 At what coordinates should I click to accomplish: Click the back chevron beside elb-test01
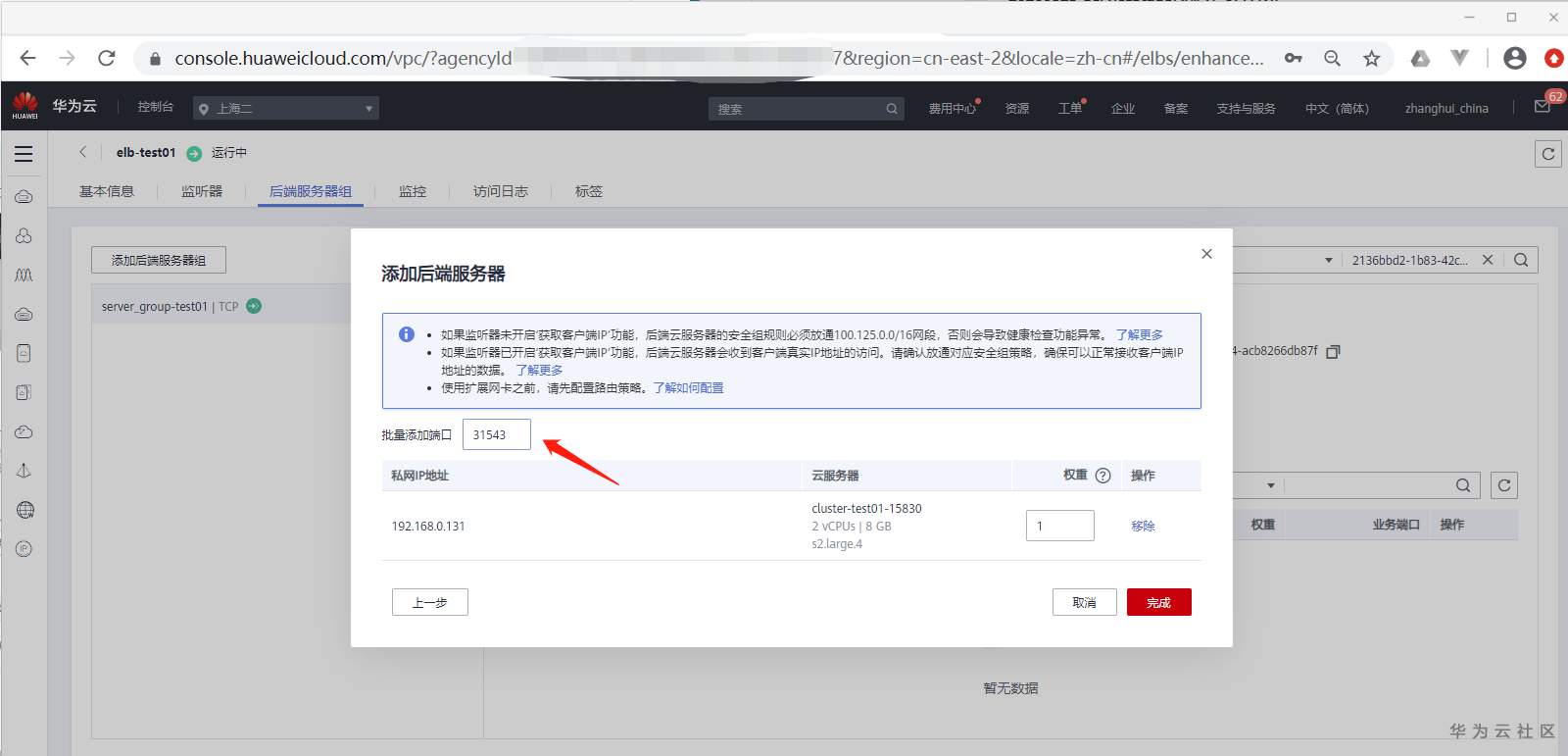pos(83,152)
